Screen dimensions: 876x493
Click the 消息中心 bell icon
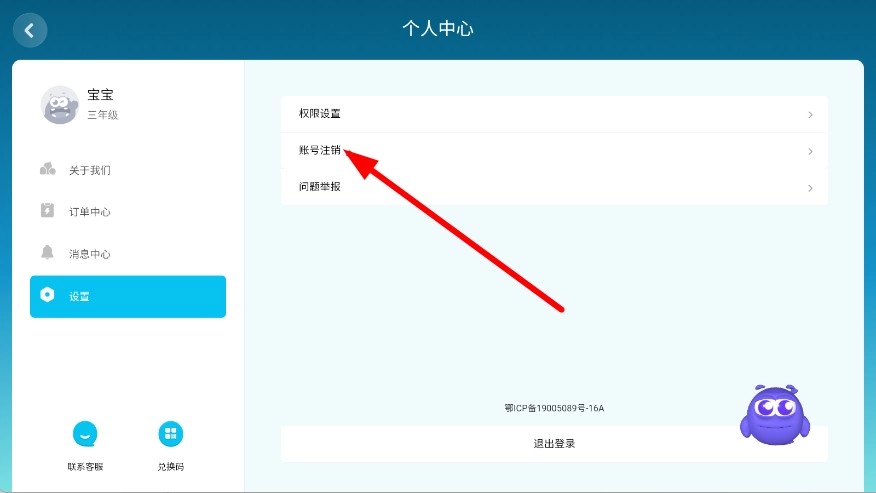(47, 253)
